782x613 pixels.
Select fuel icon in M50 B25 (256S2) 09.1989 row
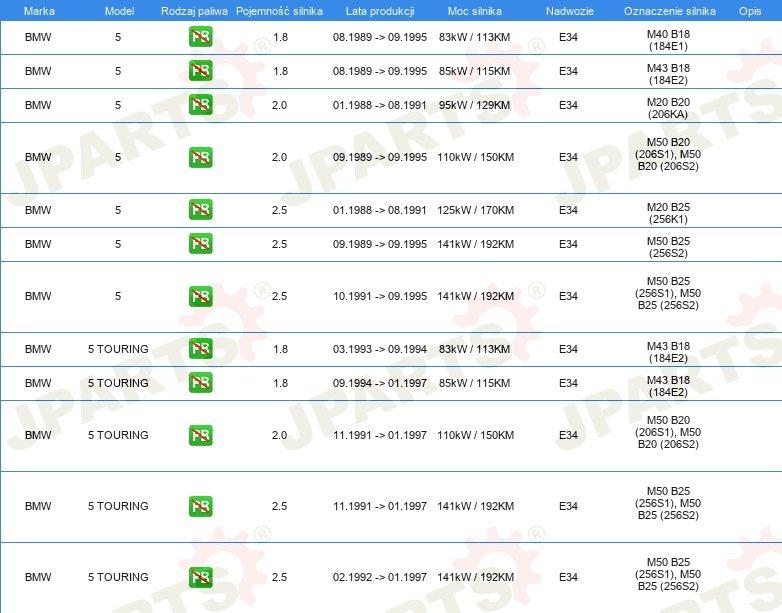pos(200,244)
